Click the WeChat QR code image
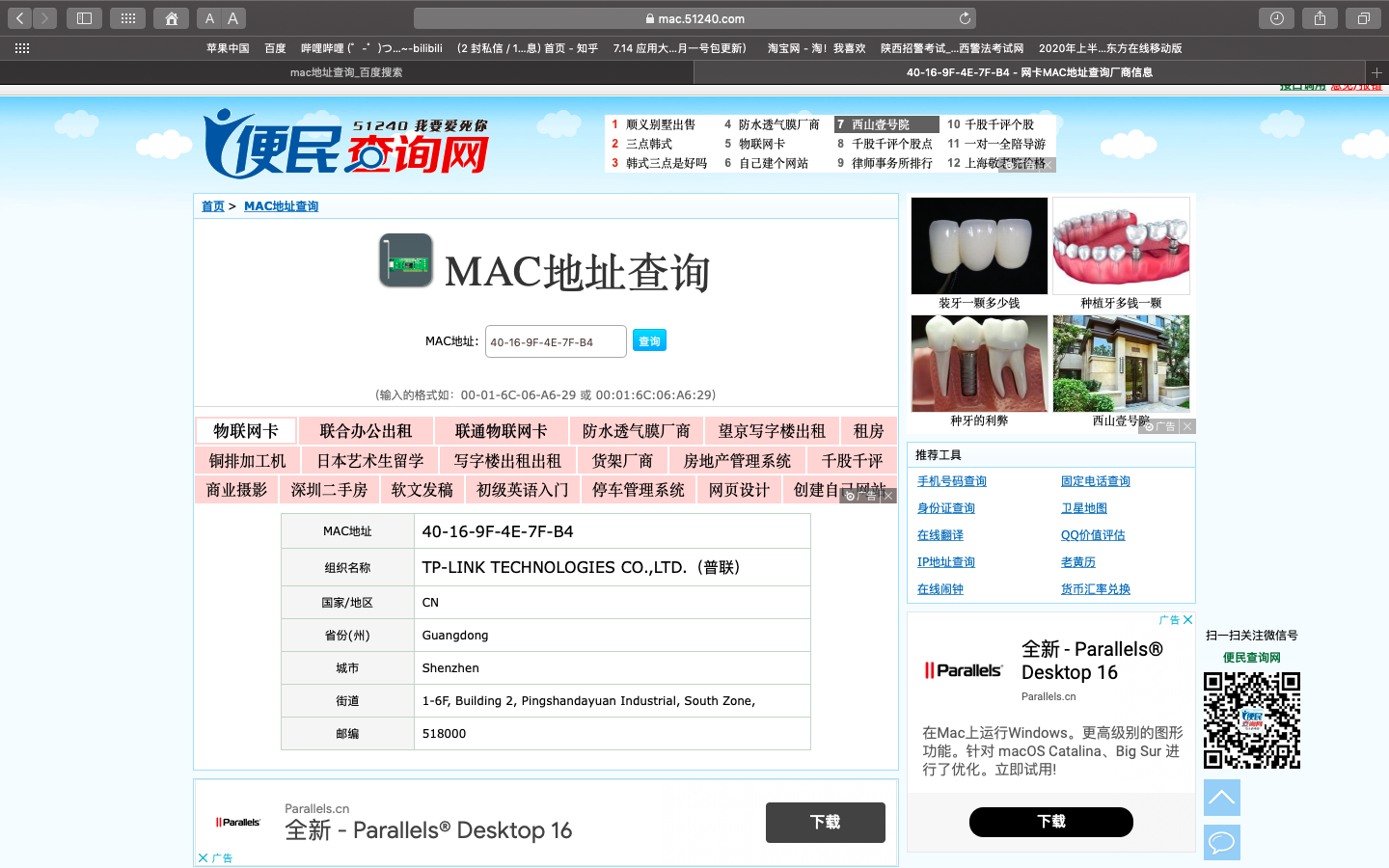Screen dimensions: 1389x868 click(1252, 720)
